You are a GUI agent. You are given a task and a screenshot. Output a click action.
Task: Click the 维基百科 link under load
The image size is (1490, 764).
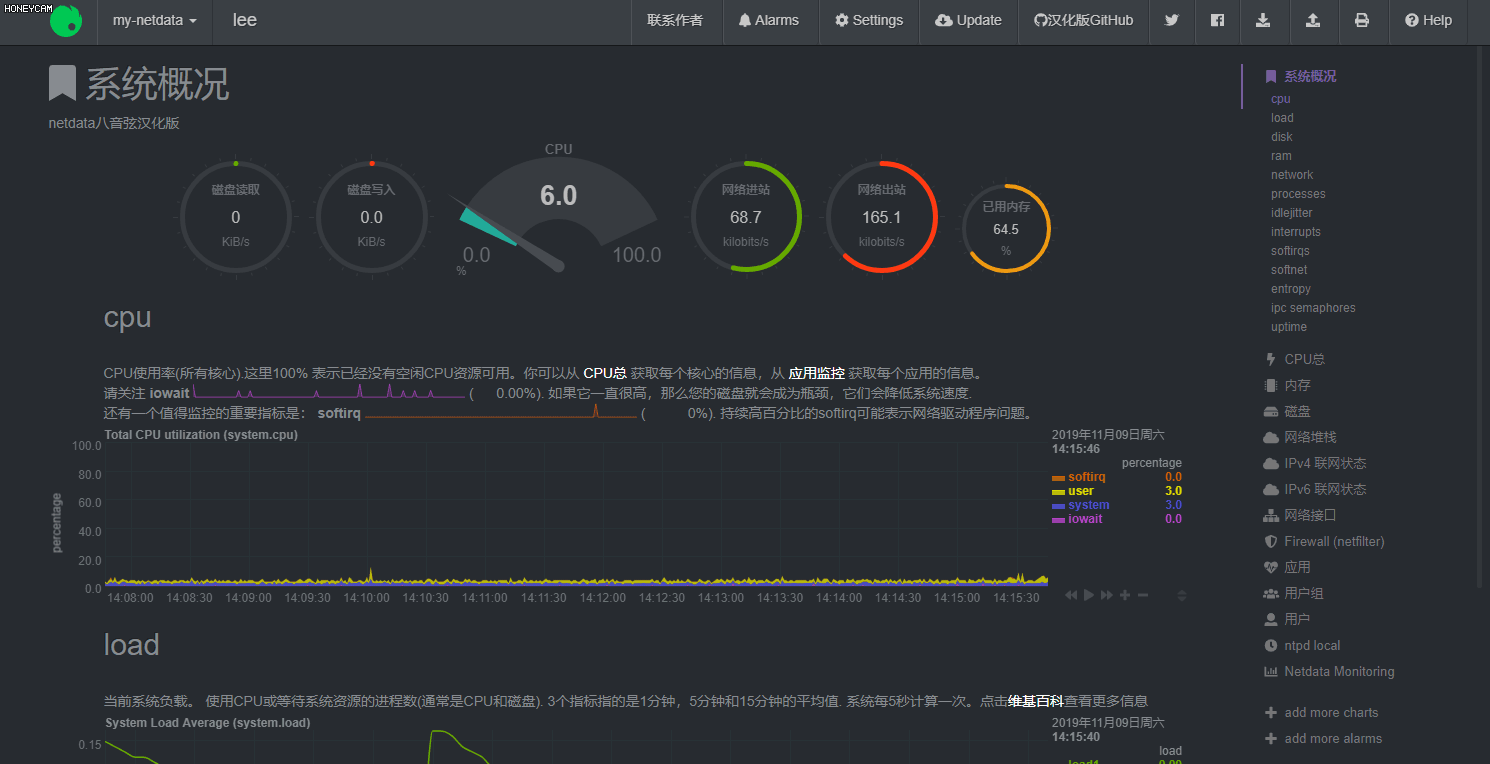pyautogui.click(x=1035, y=701)
